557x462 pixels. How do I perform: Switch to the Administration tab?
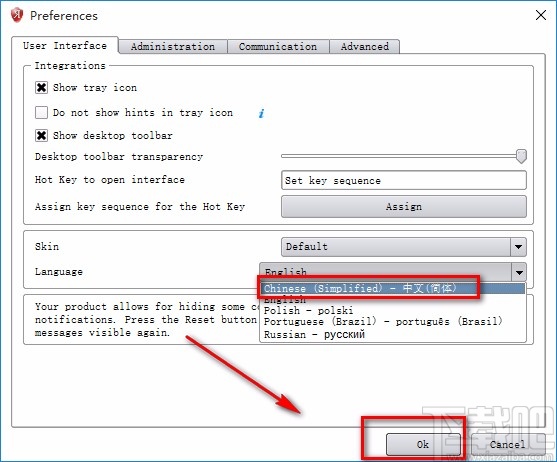pyautogui.click(x=173, y=47)
